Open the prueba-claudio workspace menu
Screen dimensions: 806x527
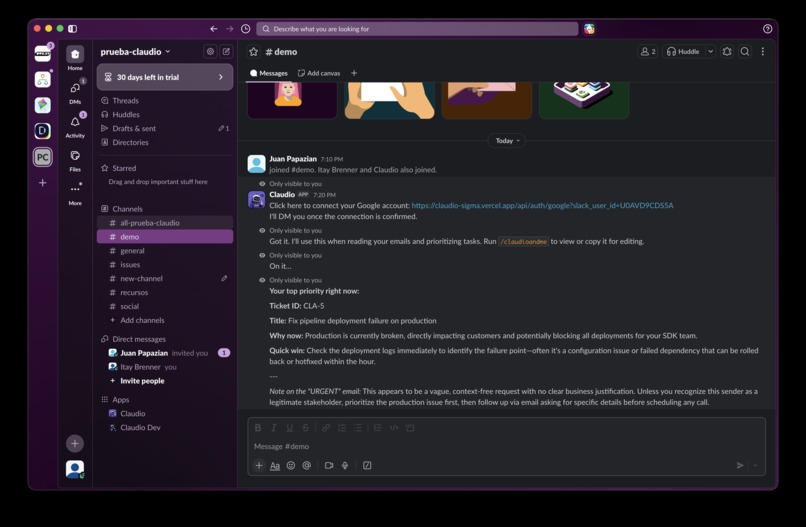[x=135, y=51]
